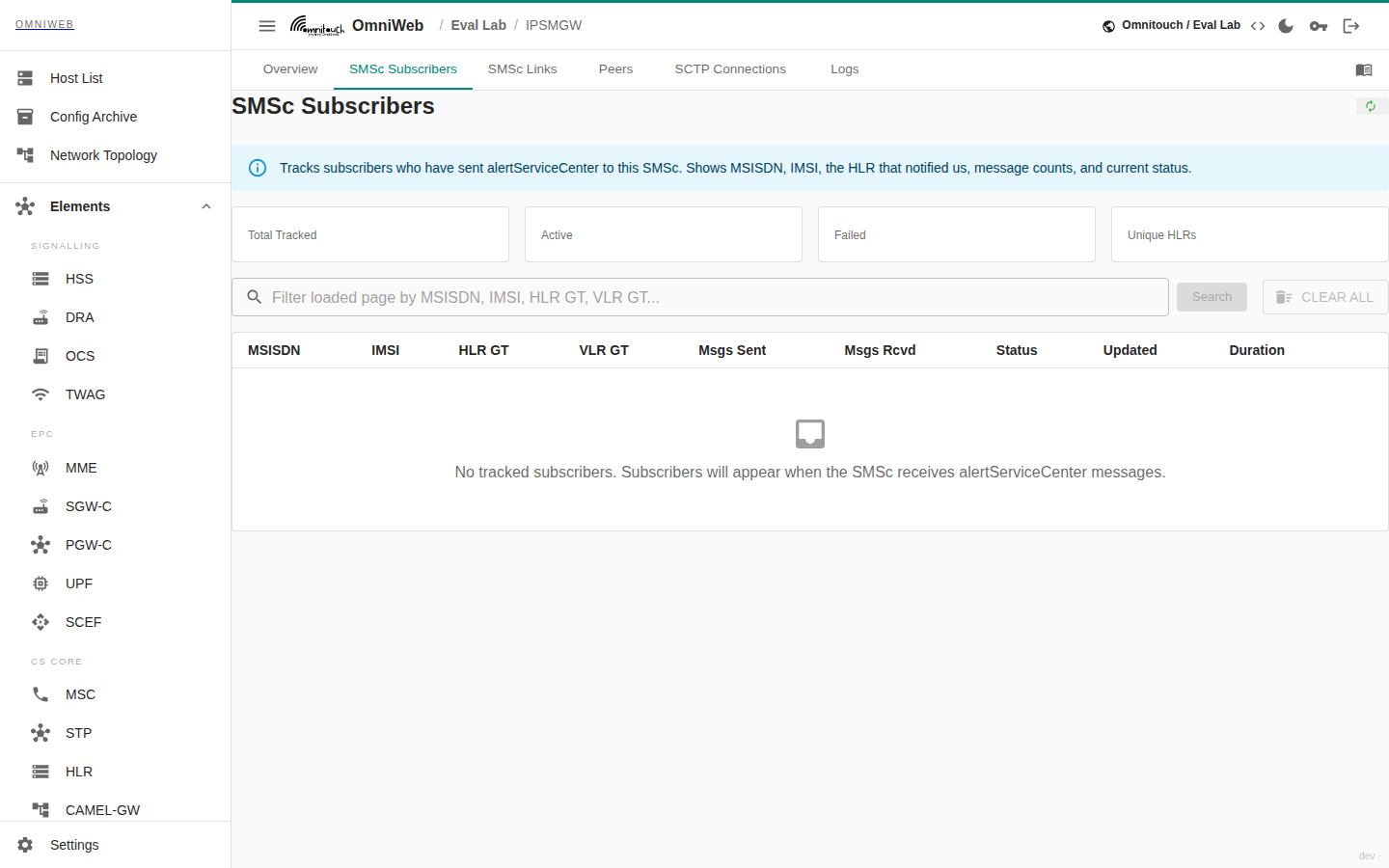Click the MSC phone icon
1389x868 pixels.
coord(41,694)
